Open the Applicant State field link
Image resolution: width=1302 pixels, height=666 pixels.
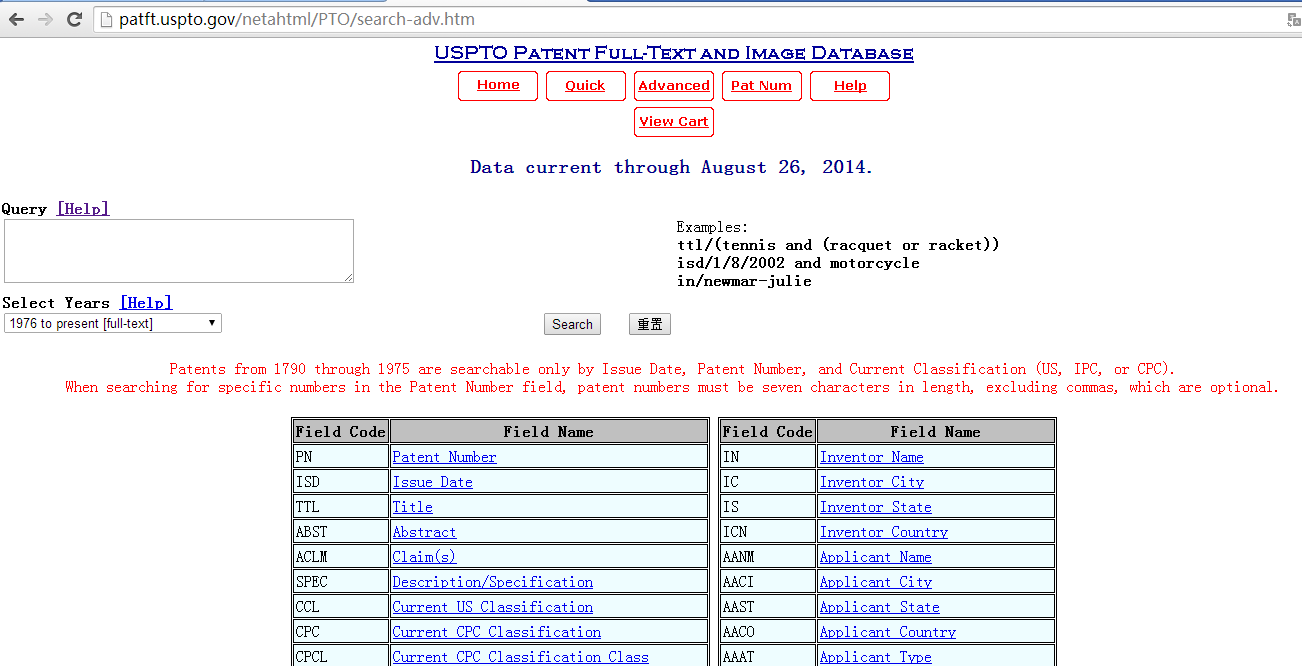[879, 607]
